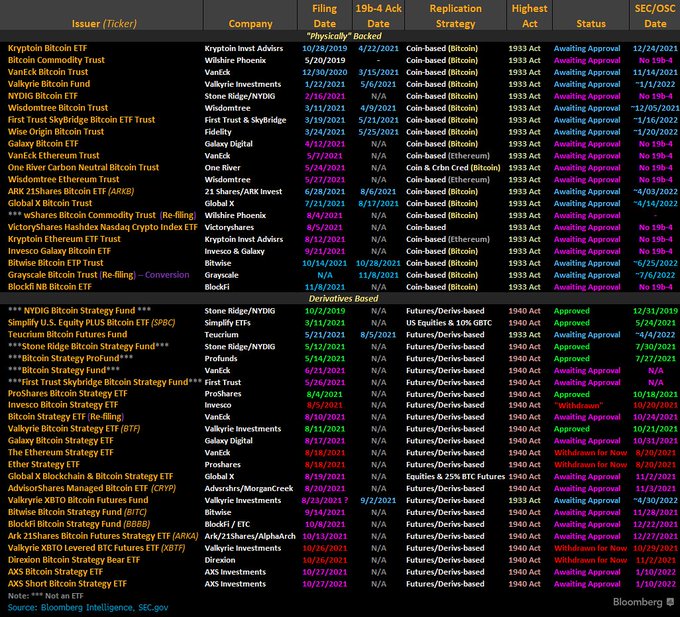Click Wisdomtree Bitcoin Trust issuer

tap(58, 108)
